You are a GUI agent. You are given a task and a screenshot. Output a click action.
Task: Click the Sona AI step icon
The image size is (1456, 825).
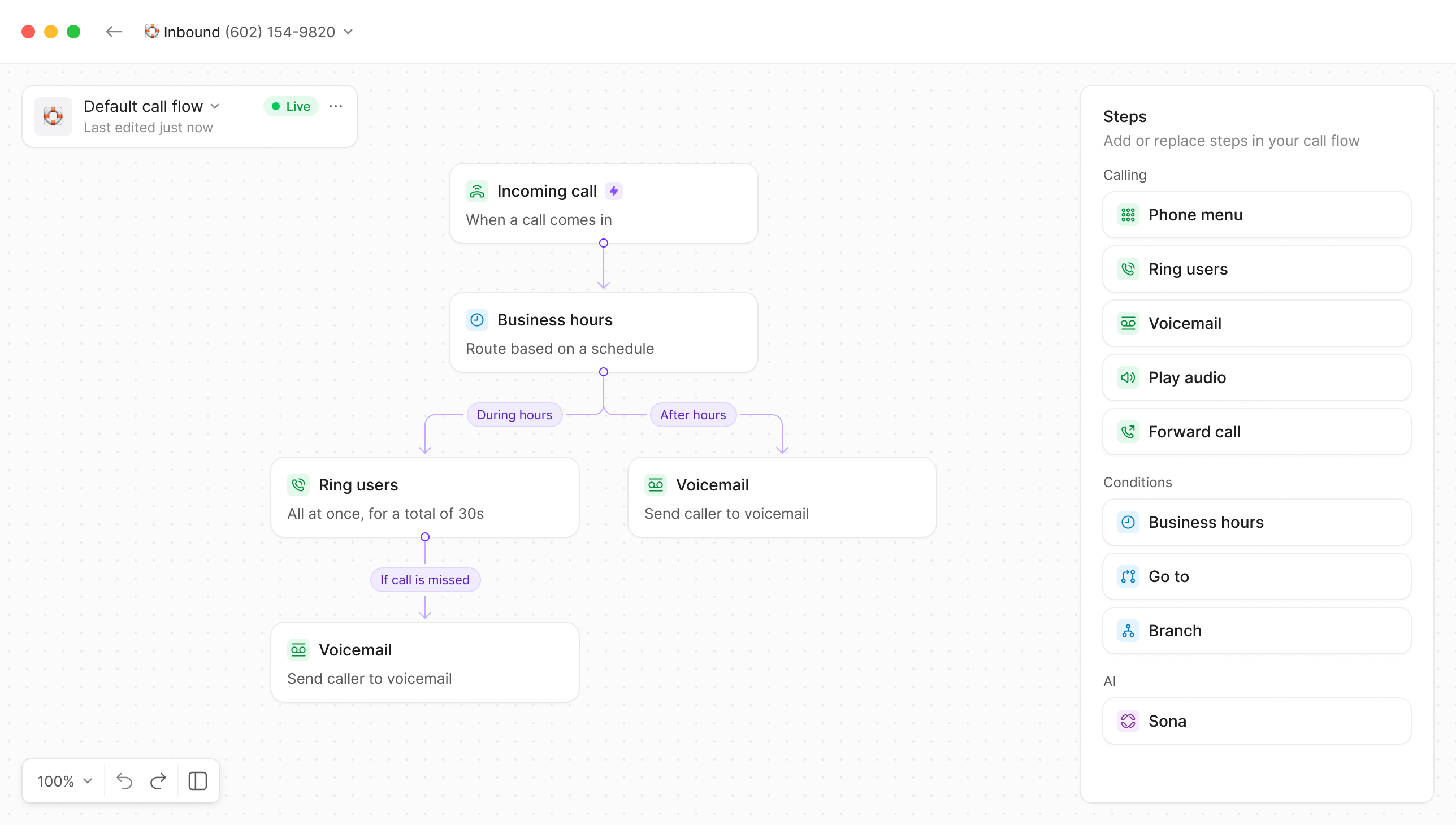coord(1128,720)
